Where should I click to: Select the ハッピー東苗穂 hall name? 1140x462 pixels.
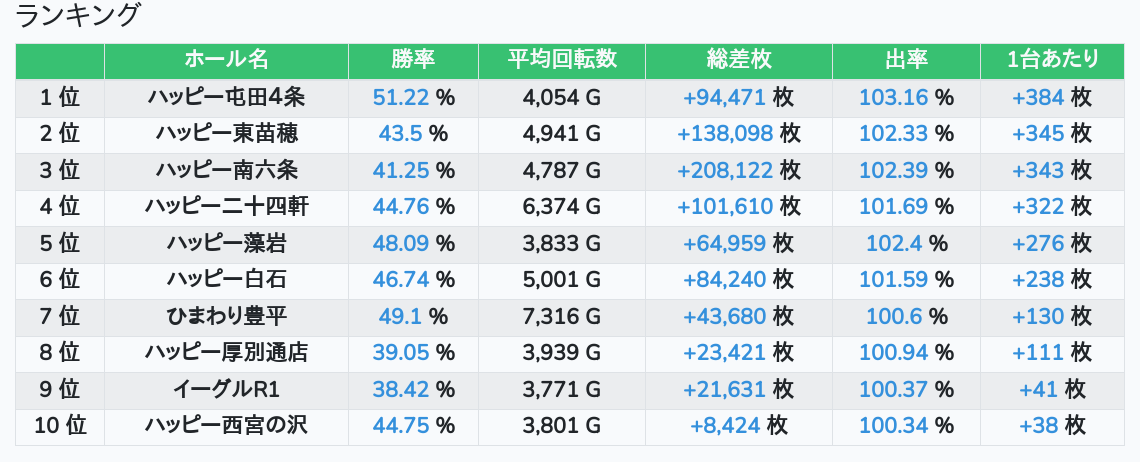coord(226,133)
